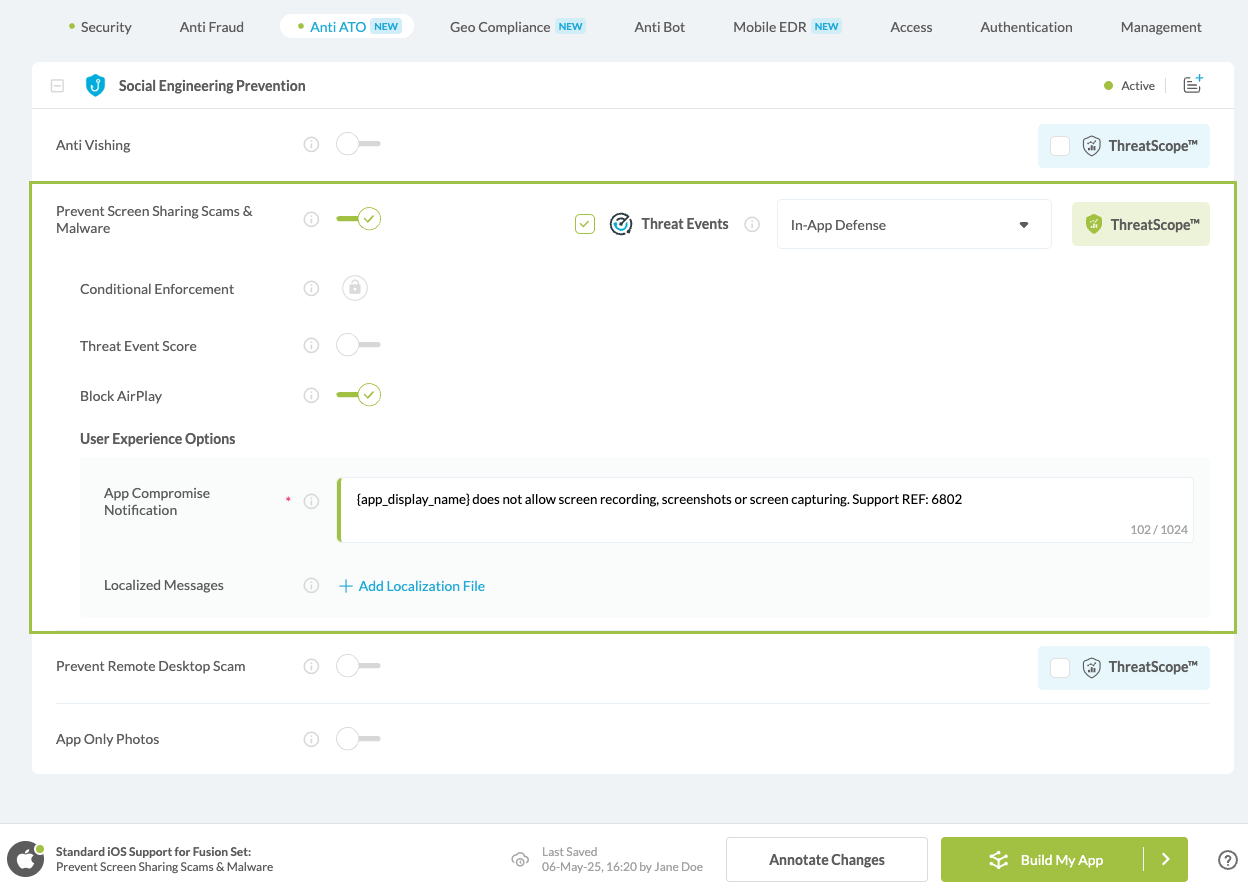Click the Social Engineering Prevention shield icon
The image size is (1248, 891).
[94, 85]
